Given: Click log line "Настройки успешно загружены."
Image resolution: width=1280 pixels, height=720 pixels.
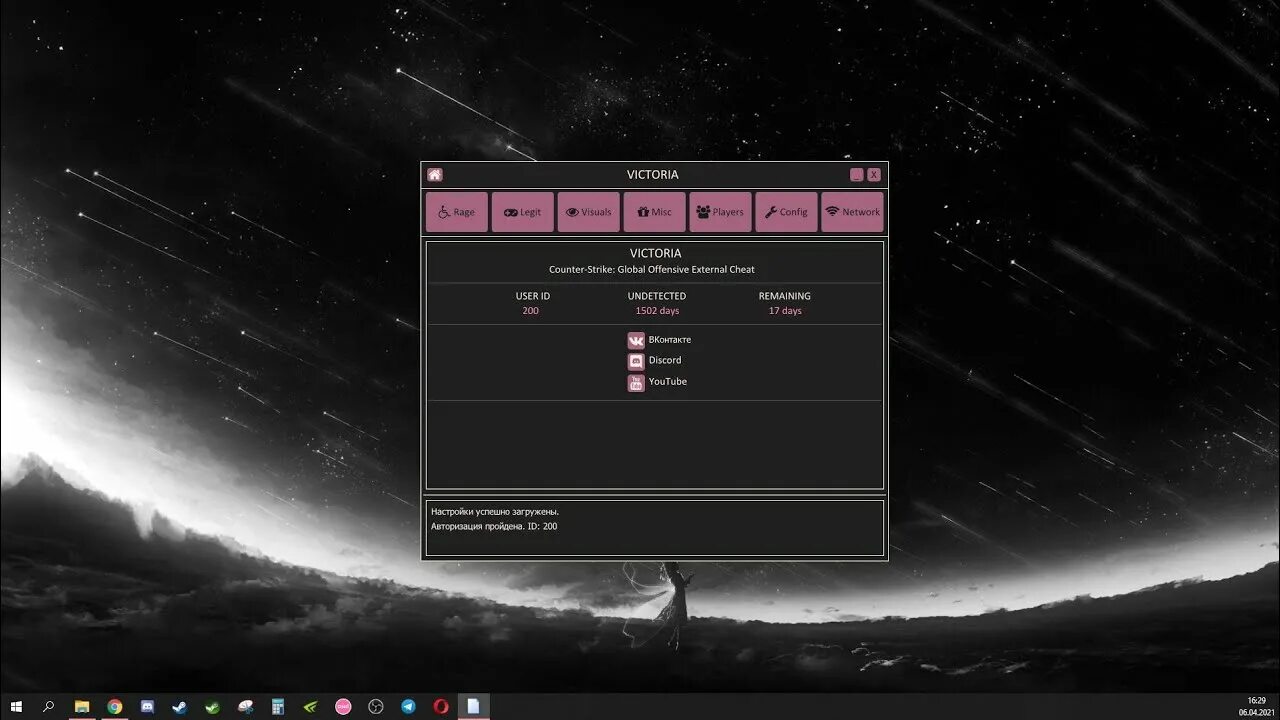Looking at the screenshot, I should click(x=495, y=512).
